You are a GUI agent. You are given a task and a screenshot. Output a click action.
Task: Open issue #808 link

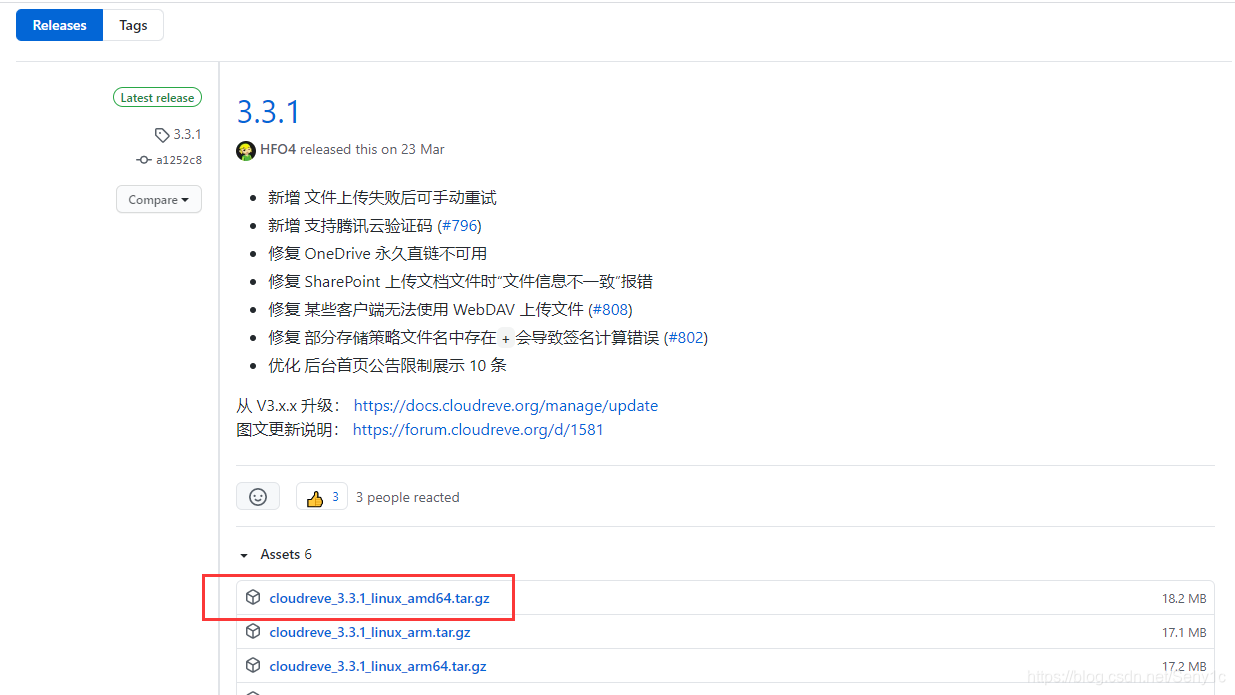pos(611,309)
